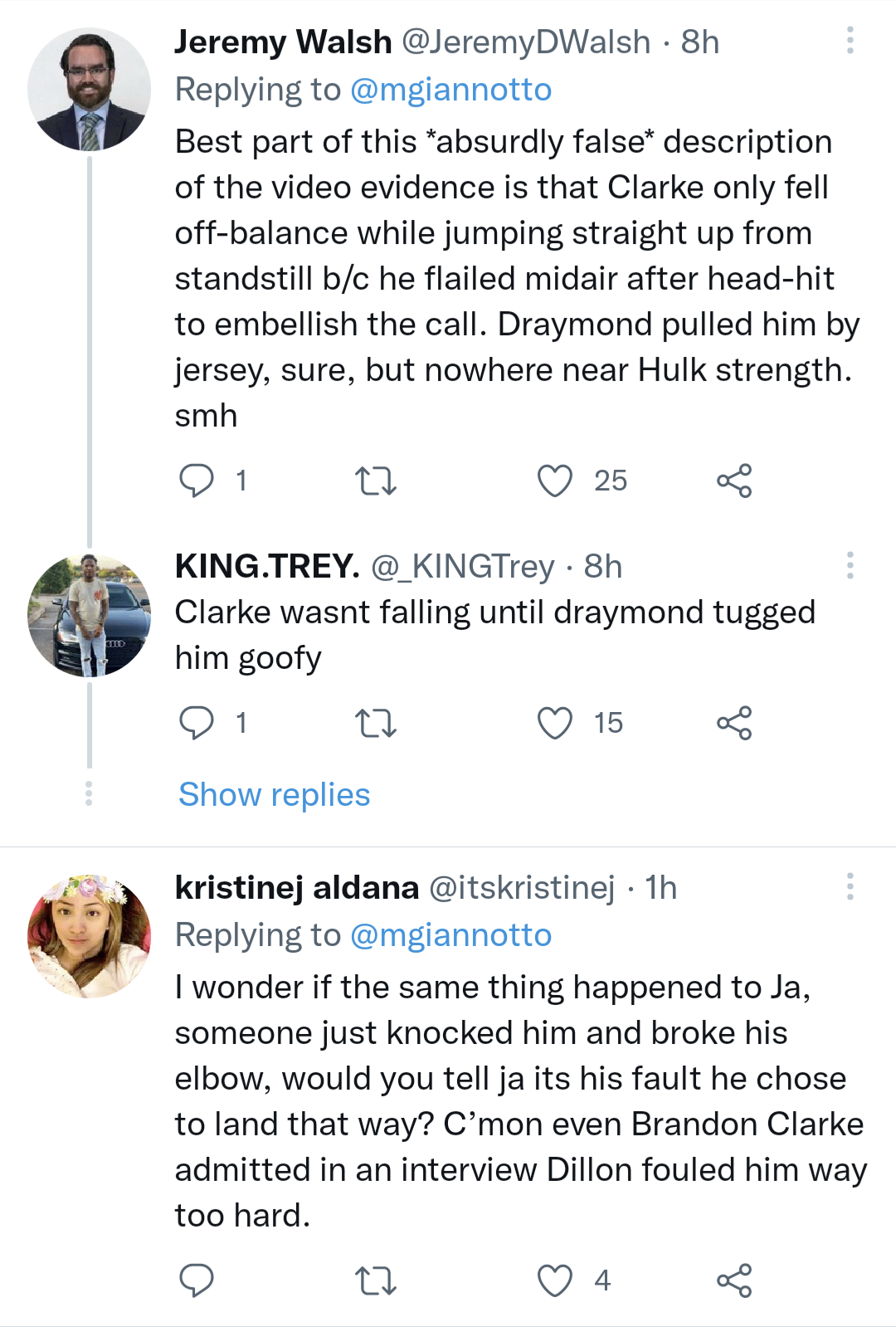Like kristinej aldana's tweet
This screenshot has height=1327, width=896.
[x=555, y=1281]
